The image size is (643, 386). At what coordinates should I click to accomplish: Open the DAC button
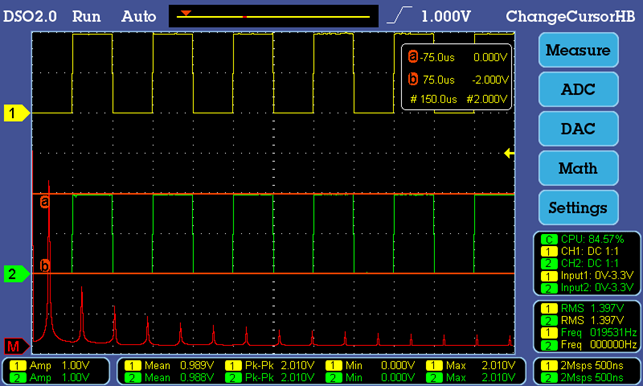point(578,129)
